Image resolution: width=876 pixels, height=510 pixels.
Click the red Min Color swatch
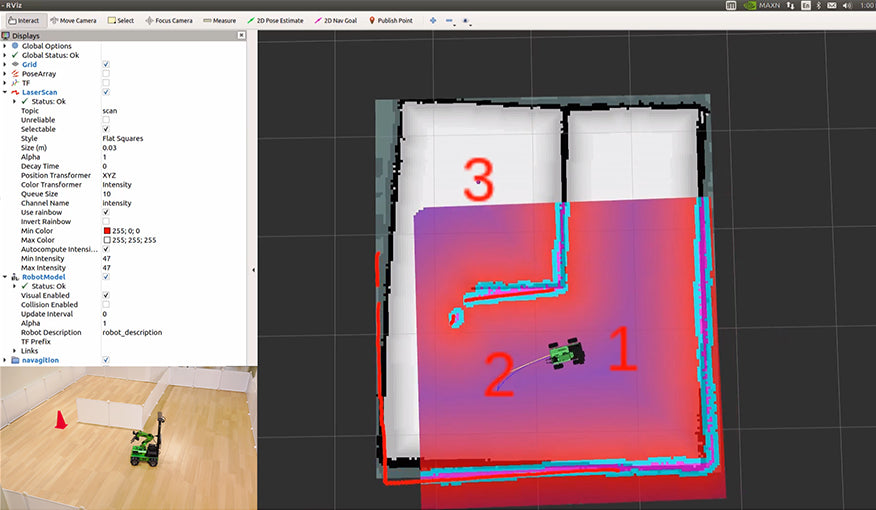[106, 231]
